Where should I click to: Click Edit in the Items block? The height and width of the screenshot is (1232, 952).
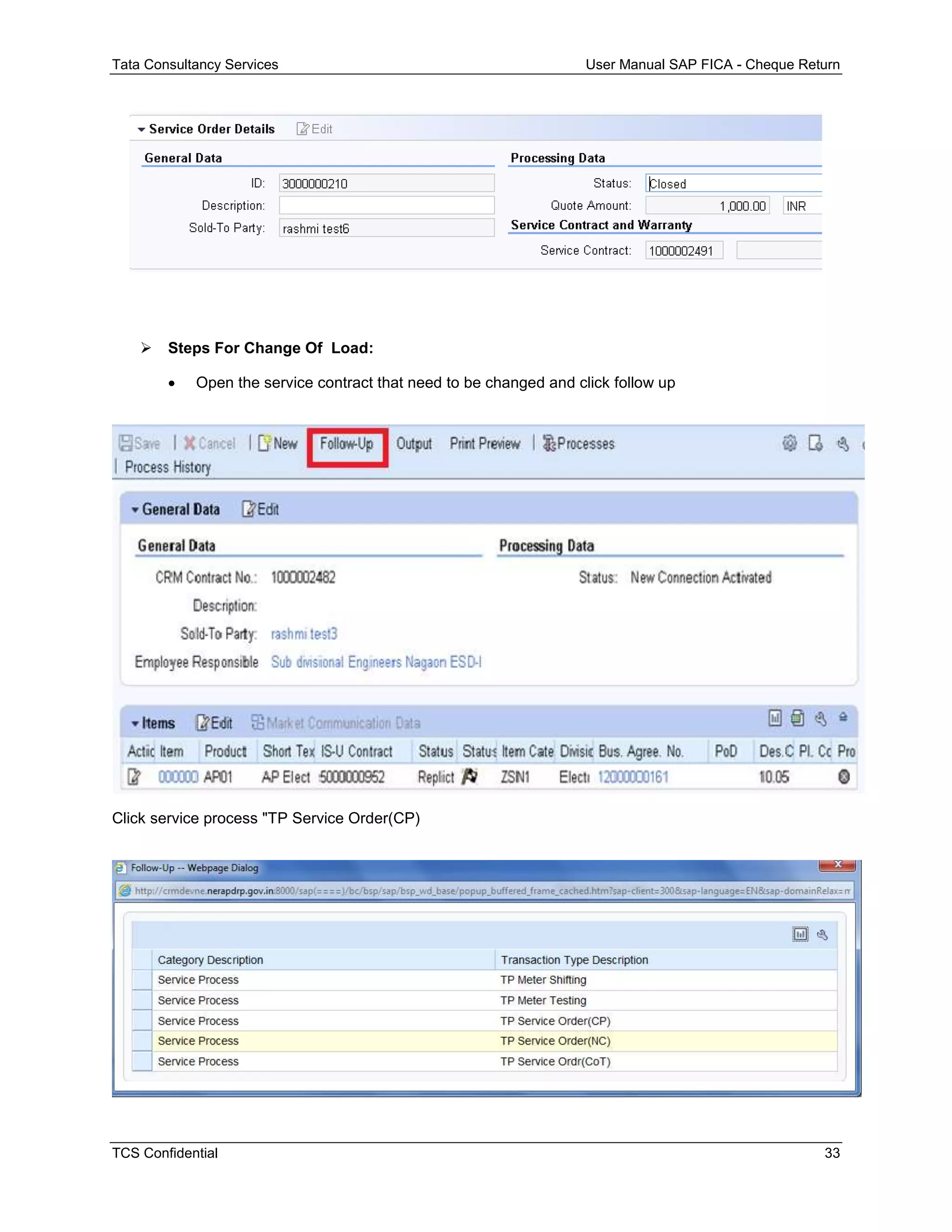(x=214, y=723)
